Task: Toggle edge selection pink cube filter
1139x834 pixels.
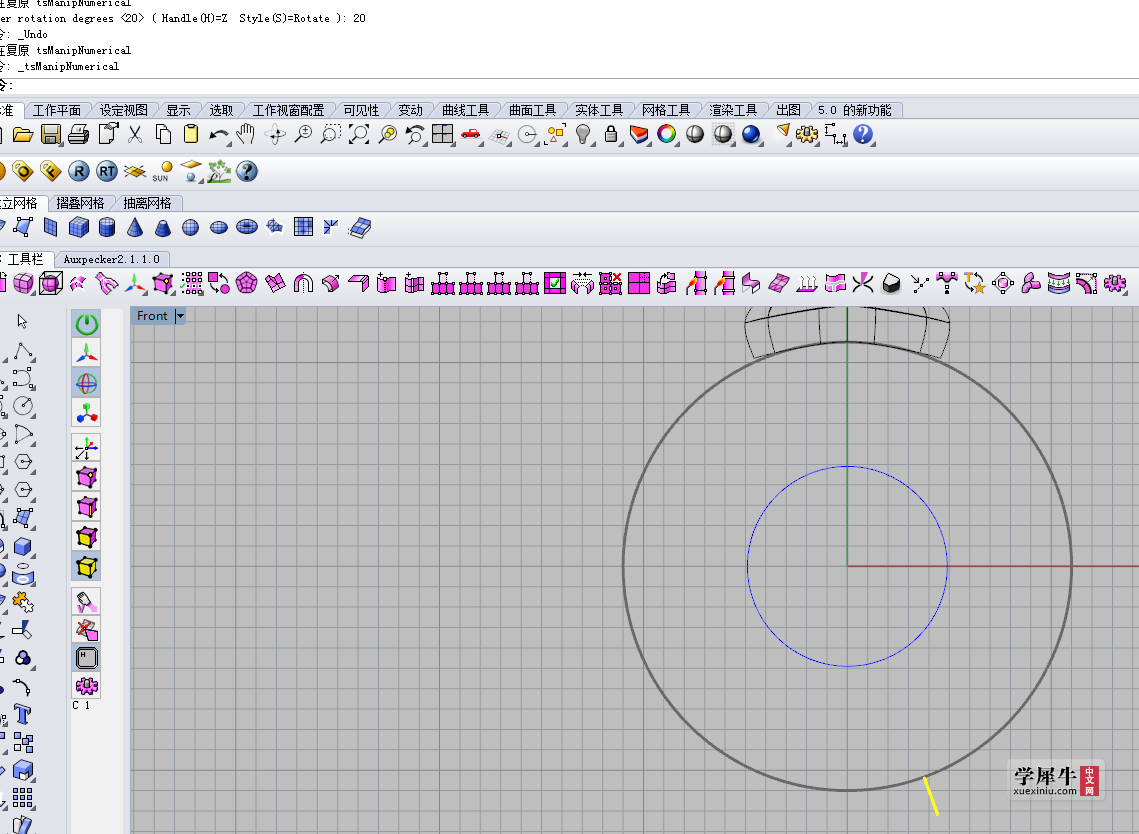Action: pyautogui.click(x=86, y=506)
